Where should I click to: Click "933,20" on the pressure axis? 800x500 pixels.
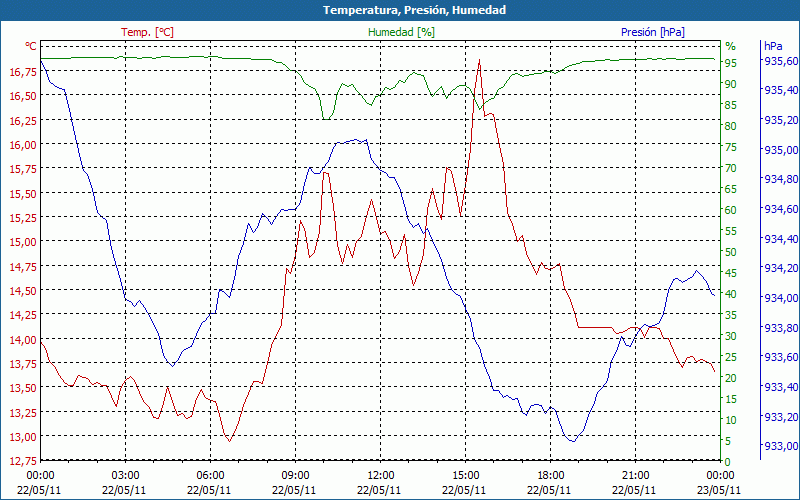coord(781,417)
